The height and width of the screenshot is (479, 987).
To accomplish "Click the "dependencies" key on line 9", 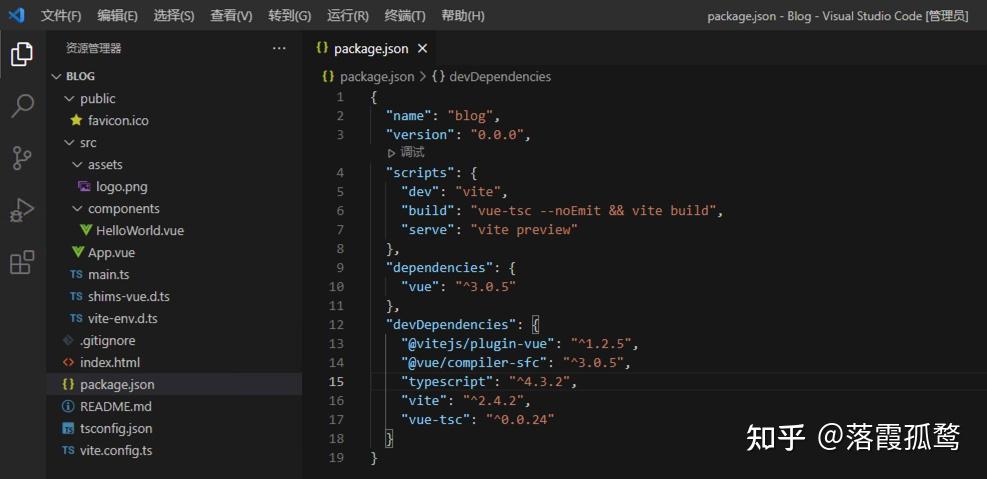I will coord(439,268).
